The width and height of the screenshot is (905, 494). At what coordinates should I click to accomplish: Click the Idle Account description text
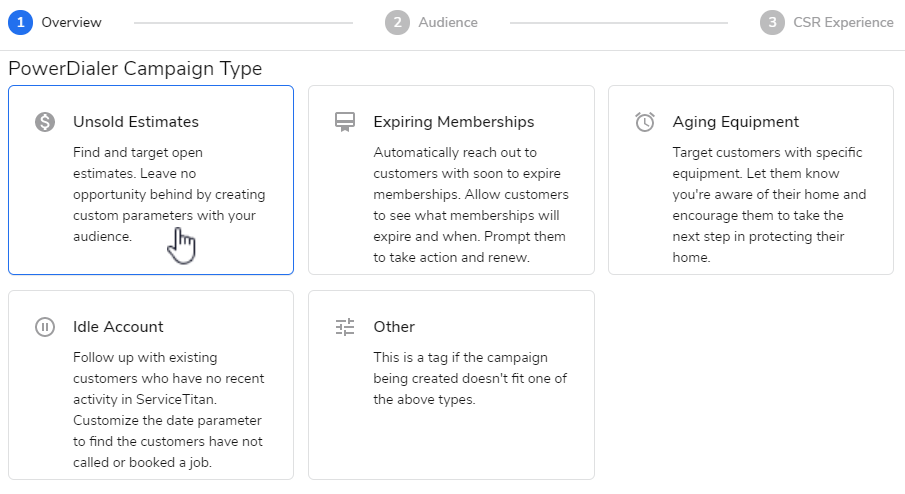[x=169, y=410]
